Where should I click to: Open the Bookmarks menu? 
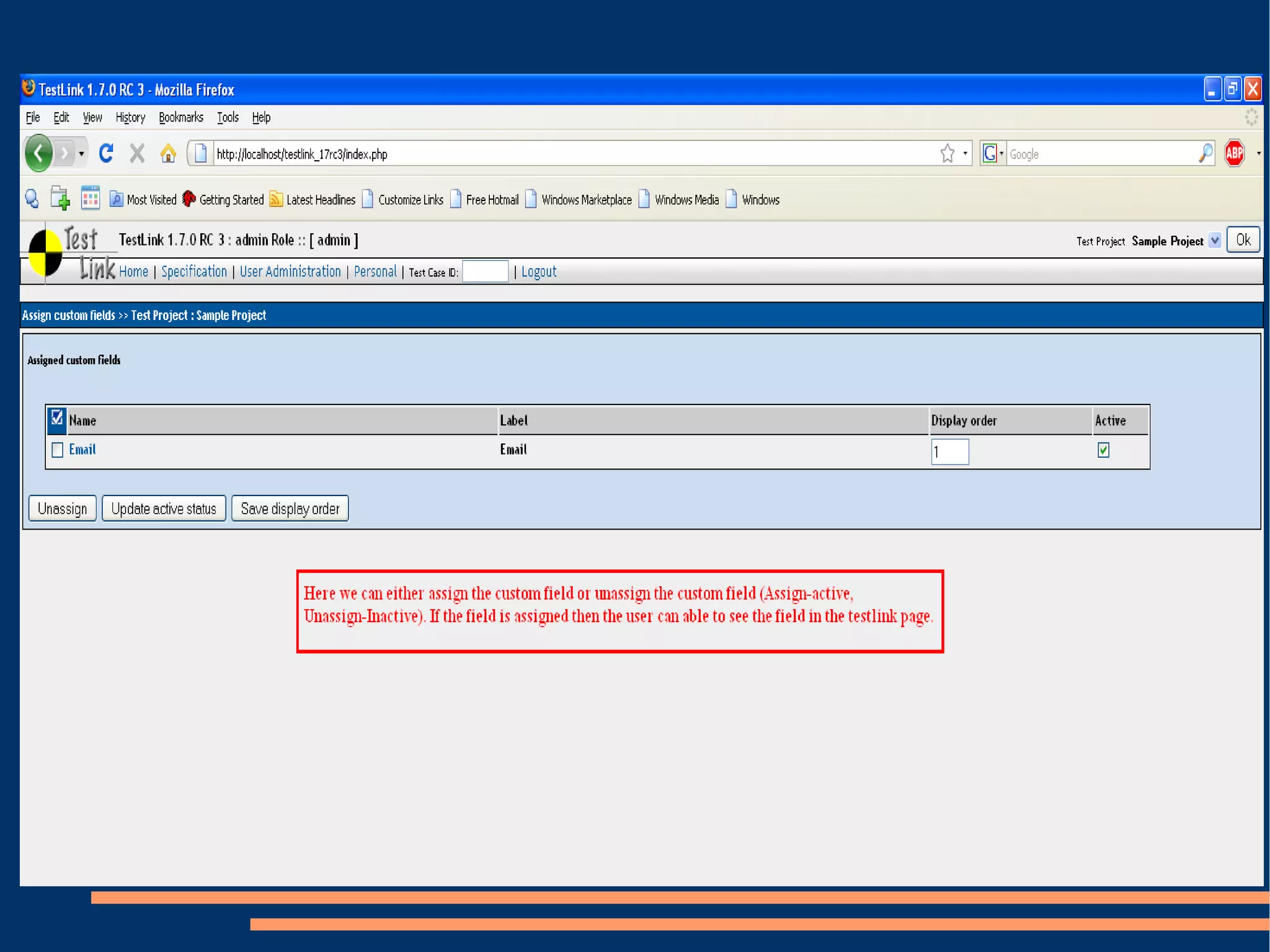pos(181,117)
